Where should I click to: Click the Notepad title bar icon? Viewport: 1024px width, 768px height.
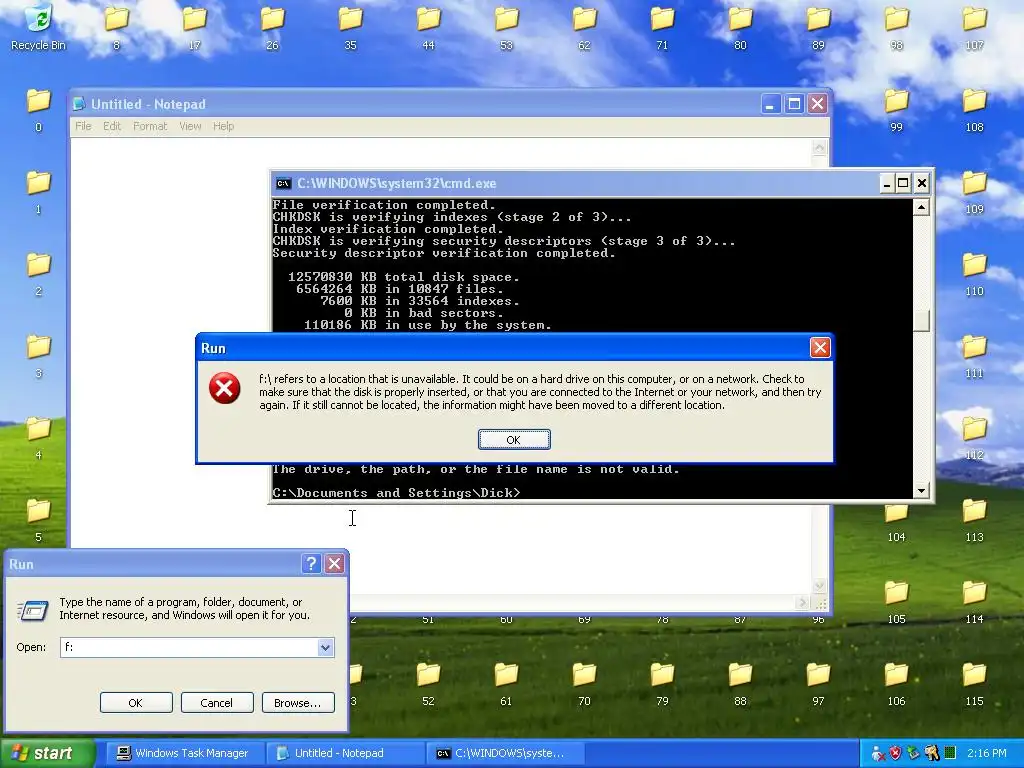click(x=79, y=104)
